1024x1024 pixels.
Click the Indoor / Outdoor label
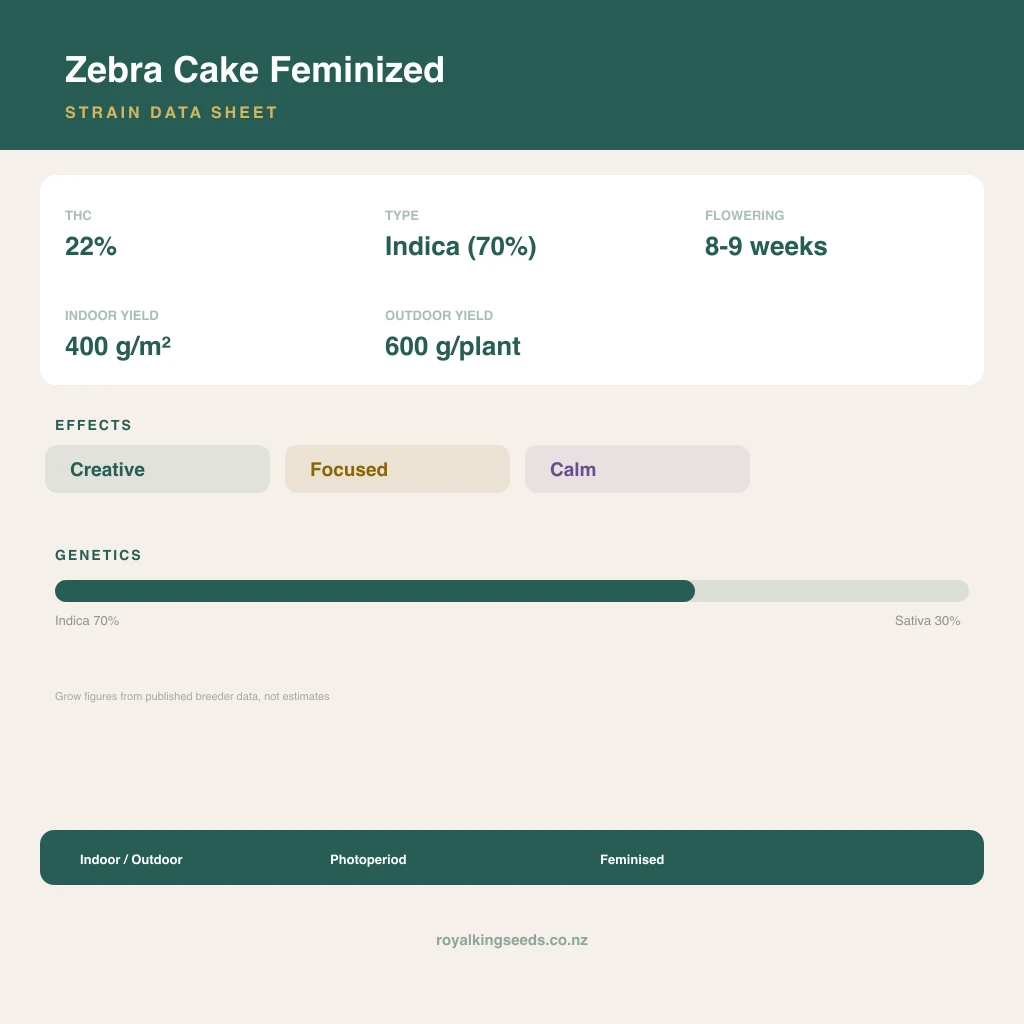coord(131,859)
